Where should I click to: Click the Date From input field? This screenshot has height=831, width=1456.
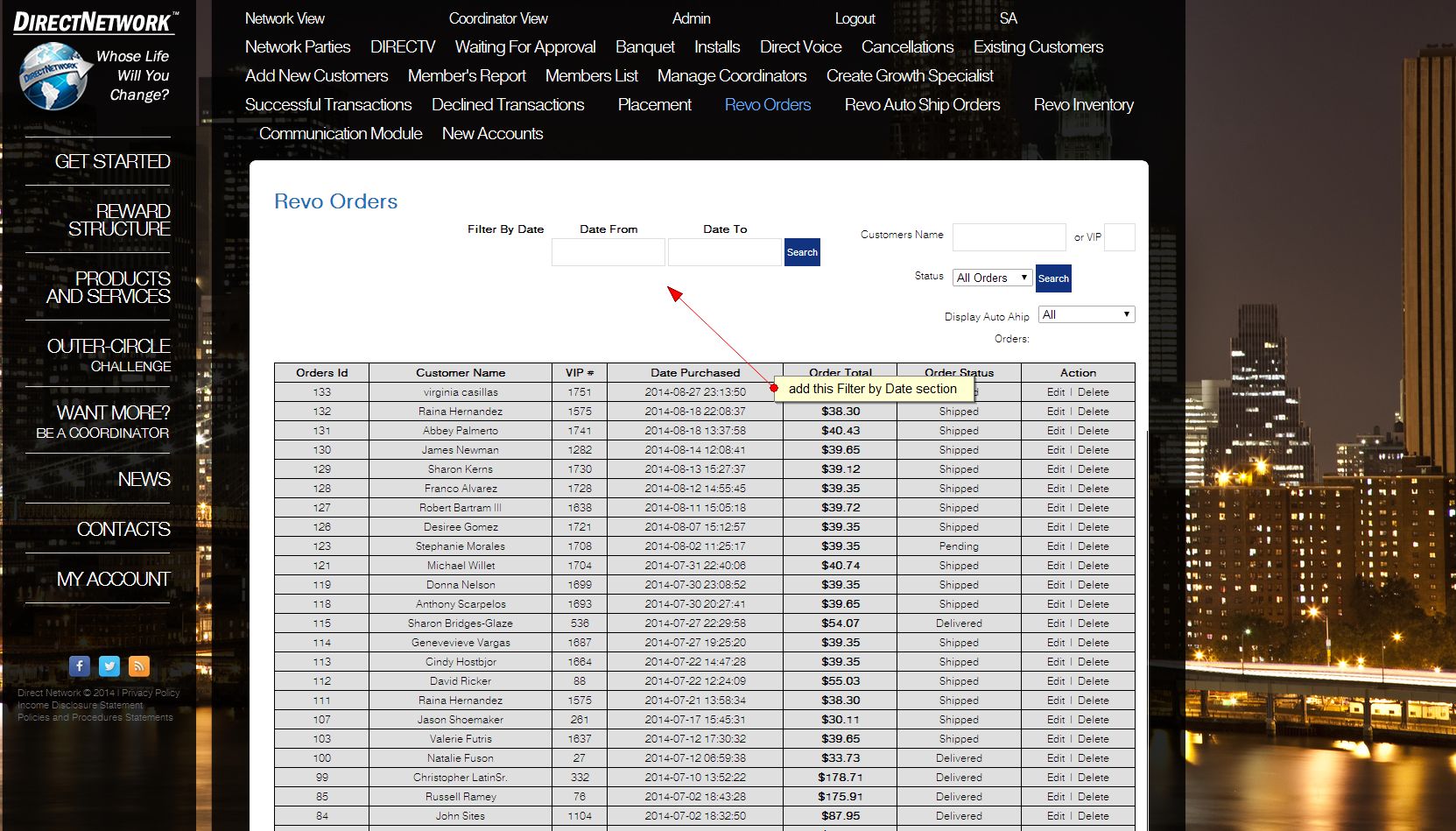click(608, 252)
